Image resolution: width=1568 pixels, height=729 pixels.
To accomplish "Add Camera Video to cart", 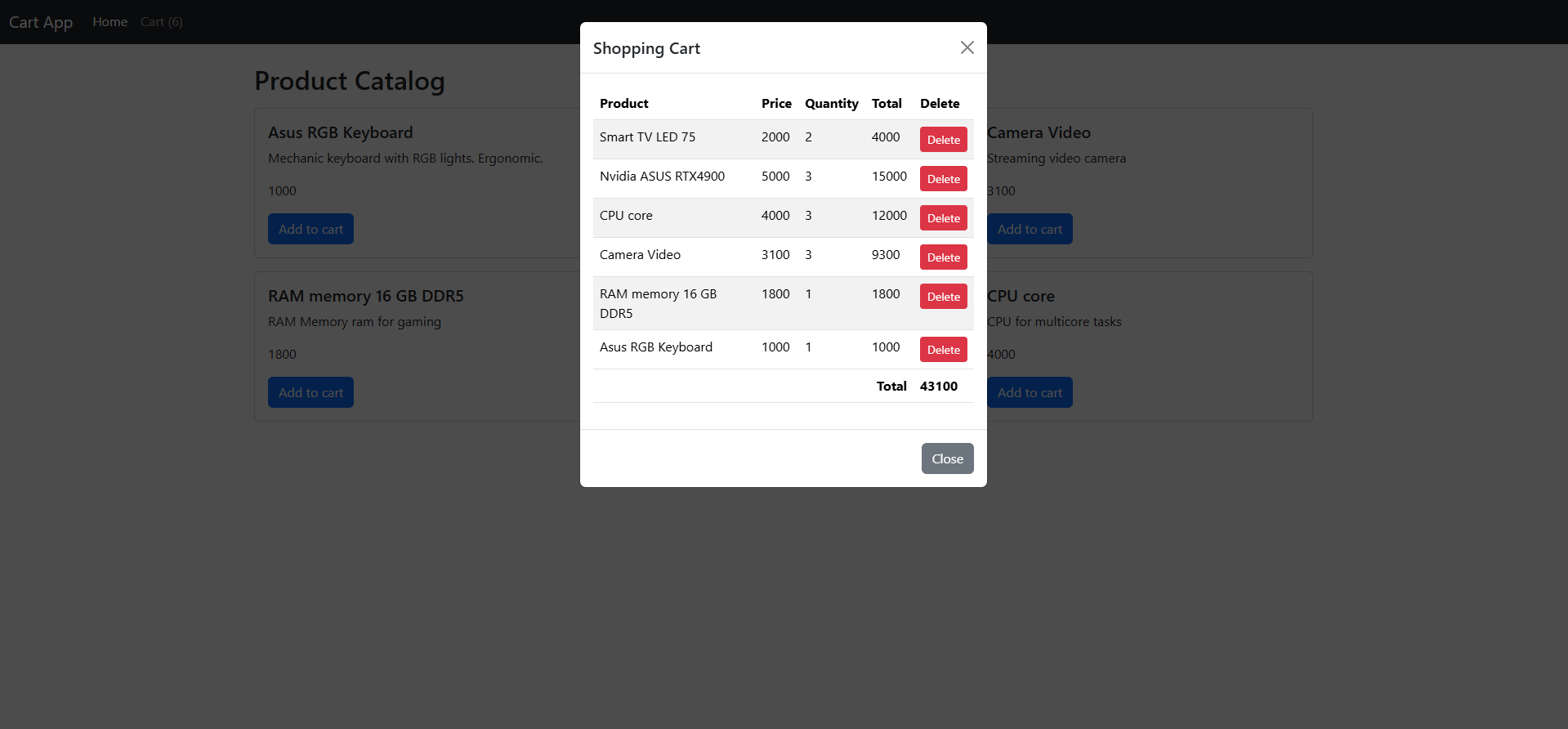I will click(x=1030, y=230).
